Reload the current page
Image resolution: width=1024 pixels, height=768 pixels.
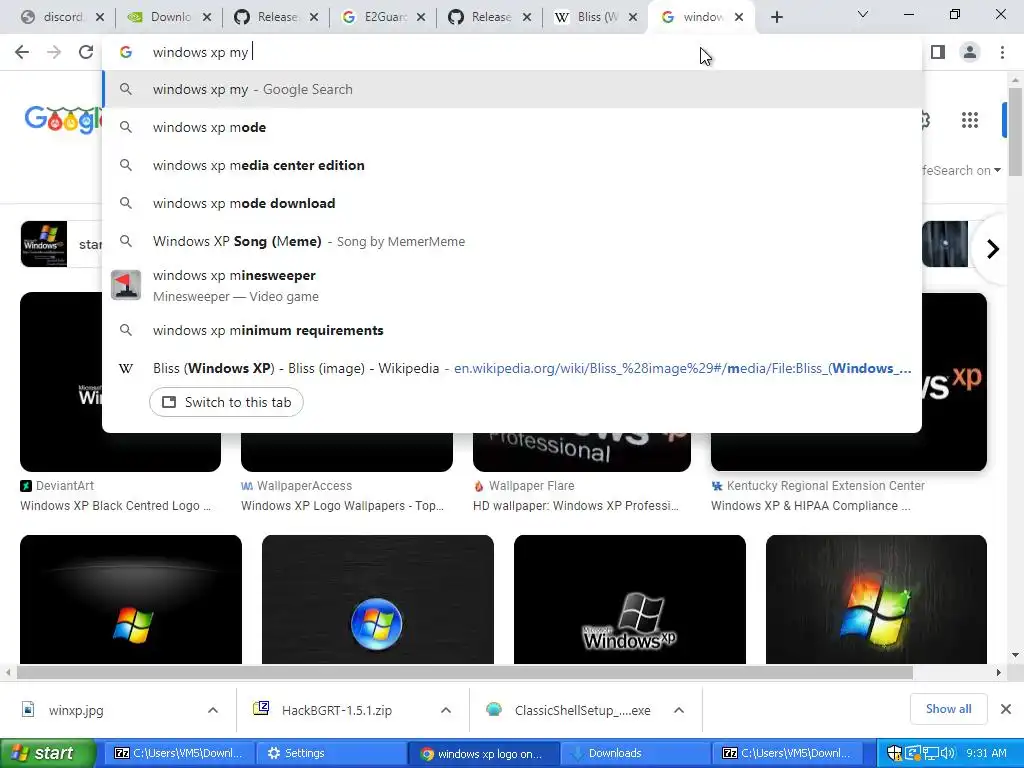click(x=86, y=52)
